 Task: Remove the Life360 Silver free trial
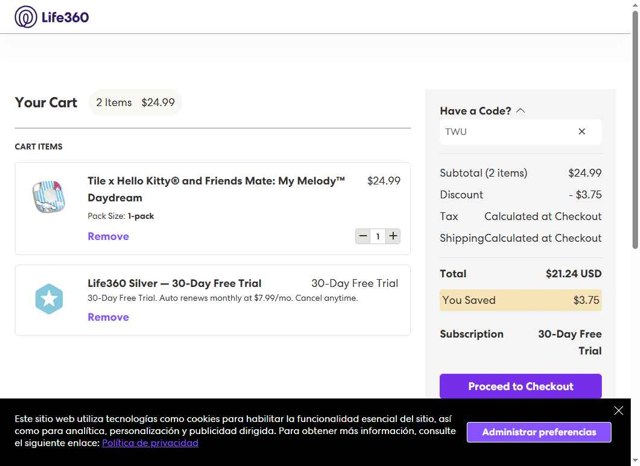tap(108, 317)
